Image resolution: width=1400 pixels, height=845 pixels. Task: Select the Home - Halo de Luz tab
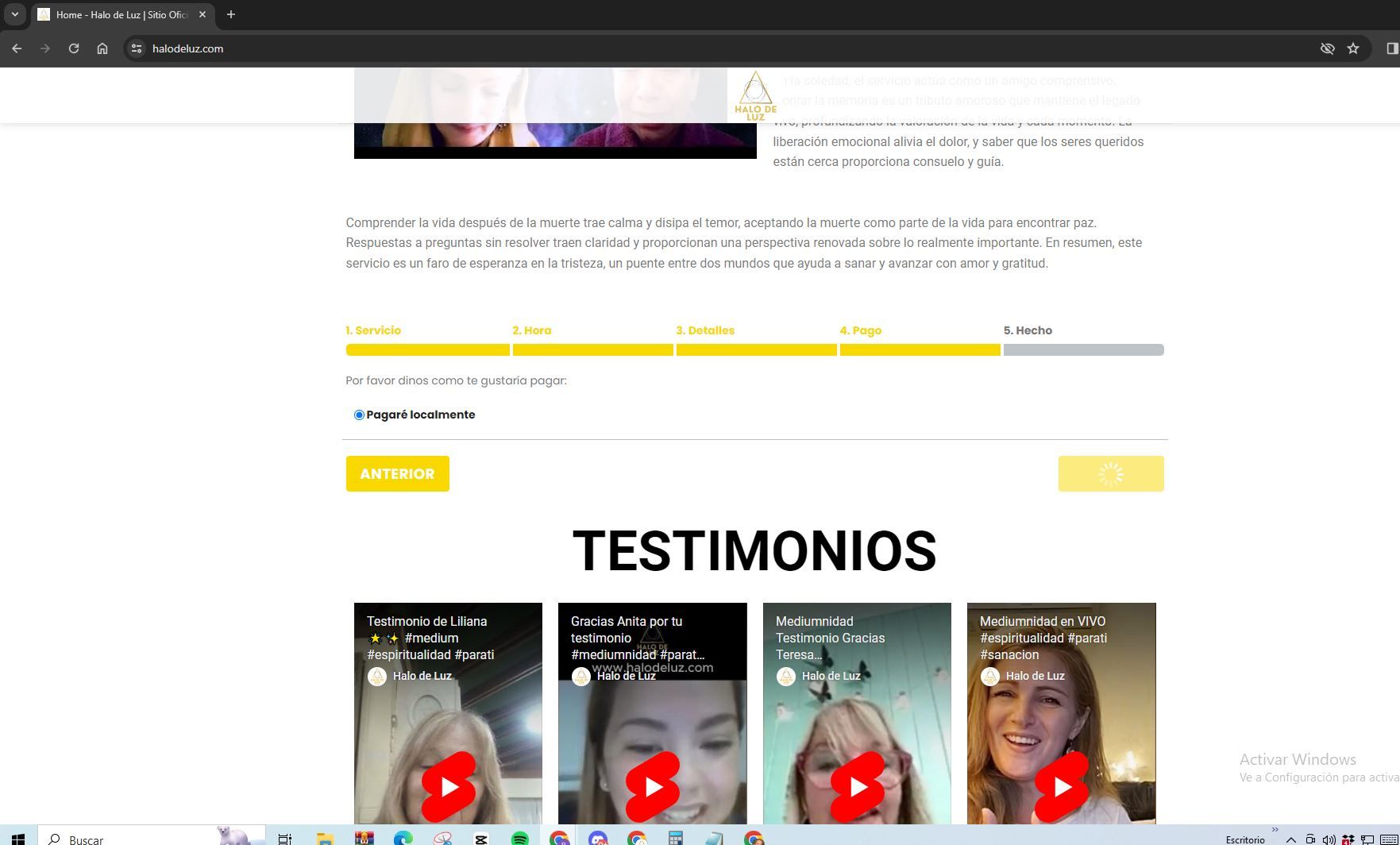click(121, 14)
